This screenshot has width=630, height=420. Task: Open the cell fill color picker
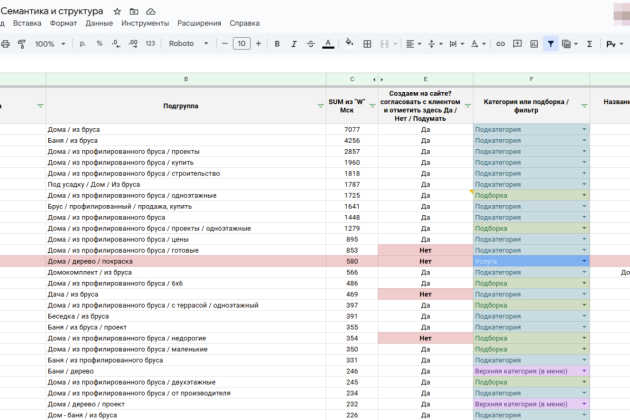[350, 44]
